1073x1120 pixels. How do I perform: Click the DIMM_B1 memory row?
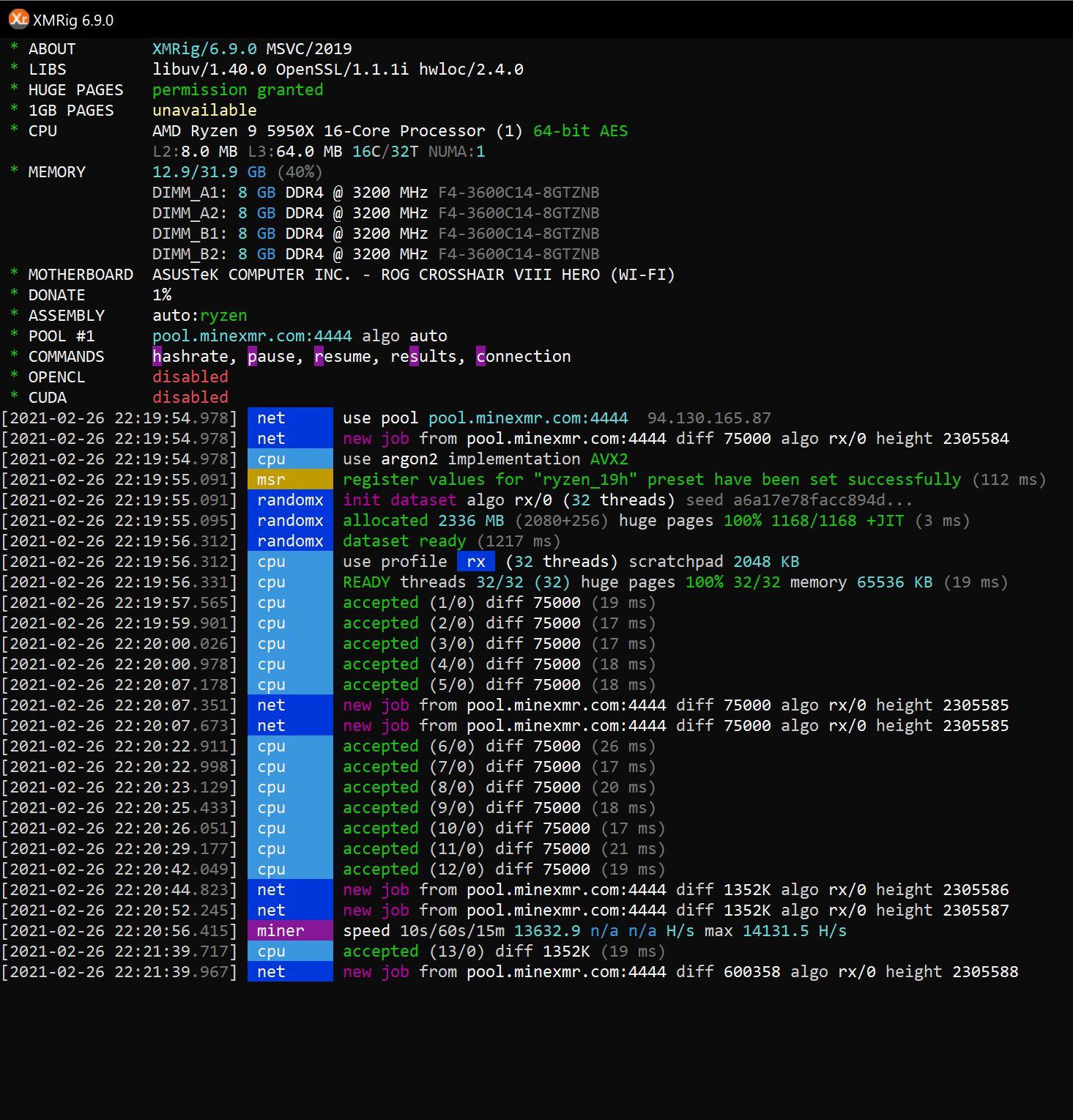pyautogui.click(x=376, y=233)
